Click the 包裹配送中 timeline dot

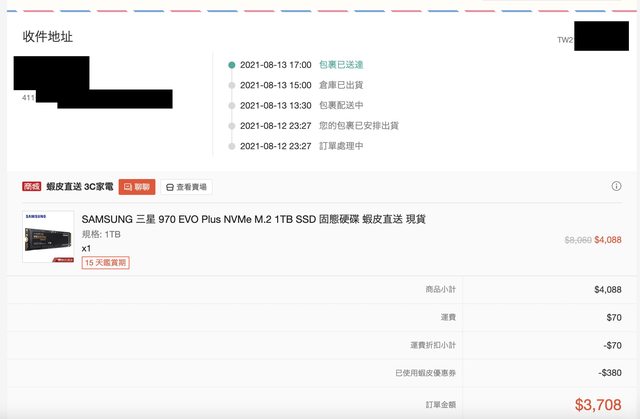click(x=231, y=105)
